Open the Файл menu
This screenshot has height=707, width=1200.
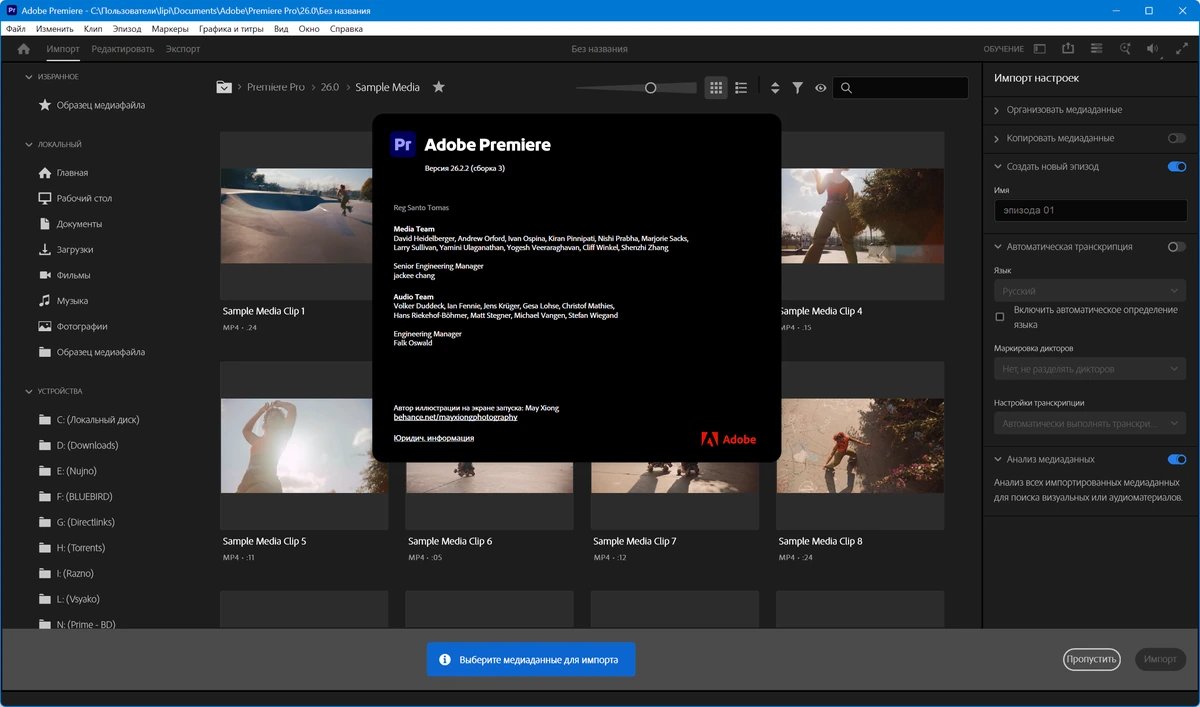pyautogui.click(x=16, y=29)
